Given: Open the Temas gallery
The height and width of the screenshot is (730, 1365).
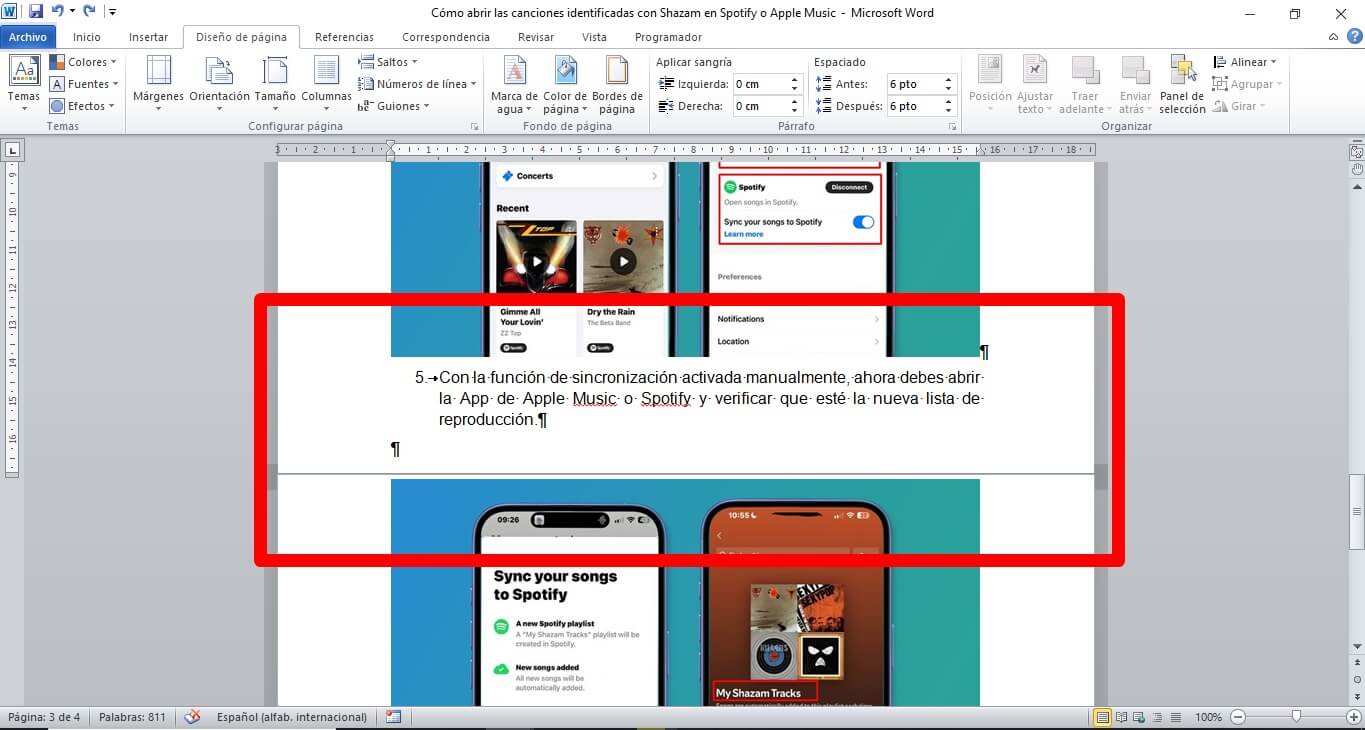Looking at the screenshot, I should point(24,84).
